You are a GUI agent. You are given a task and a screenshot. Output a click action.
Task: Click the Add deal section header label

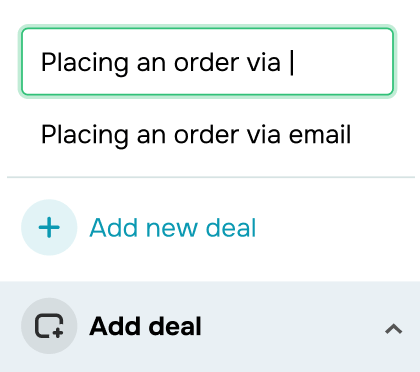click(145, 326)
